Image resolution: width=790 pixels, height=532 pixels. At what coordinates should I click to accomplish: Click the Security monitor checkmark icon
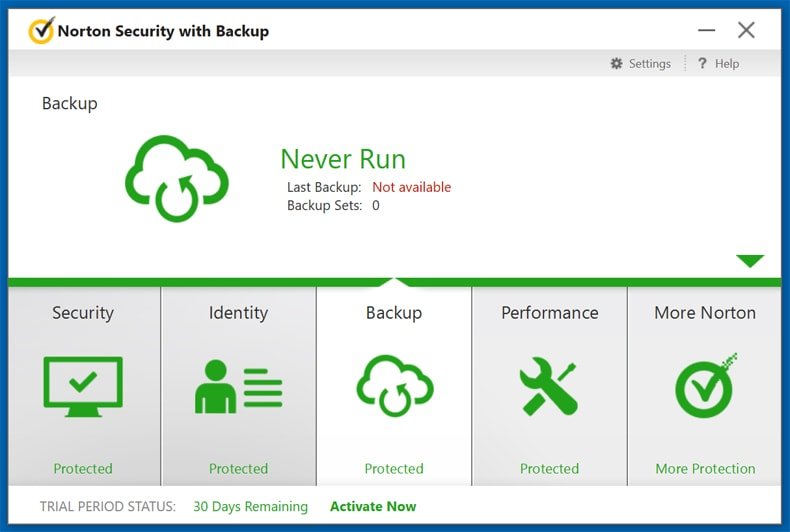tap(83, 385)
